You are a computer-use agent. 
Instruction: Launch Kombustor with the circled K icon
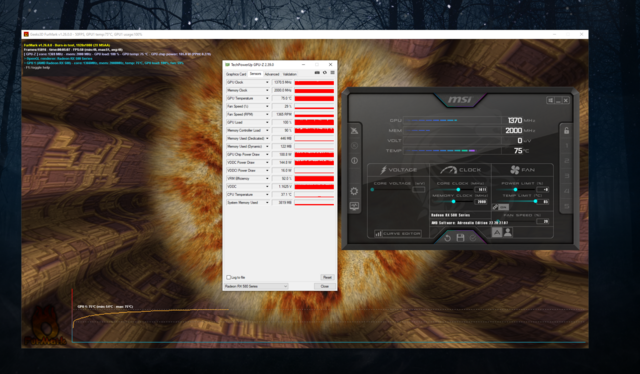tap(354, 146)
